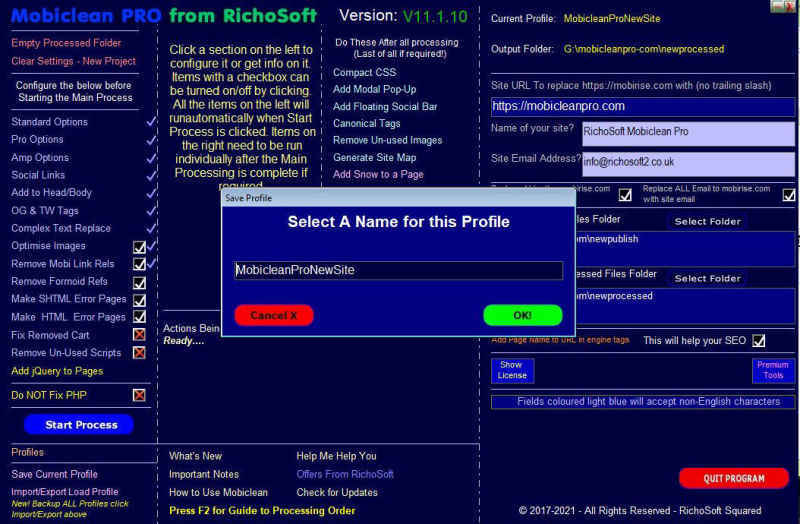
Task: Click Add jQuery to Pages
Action: tap(57, 371)
